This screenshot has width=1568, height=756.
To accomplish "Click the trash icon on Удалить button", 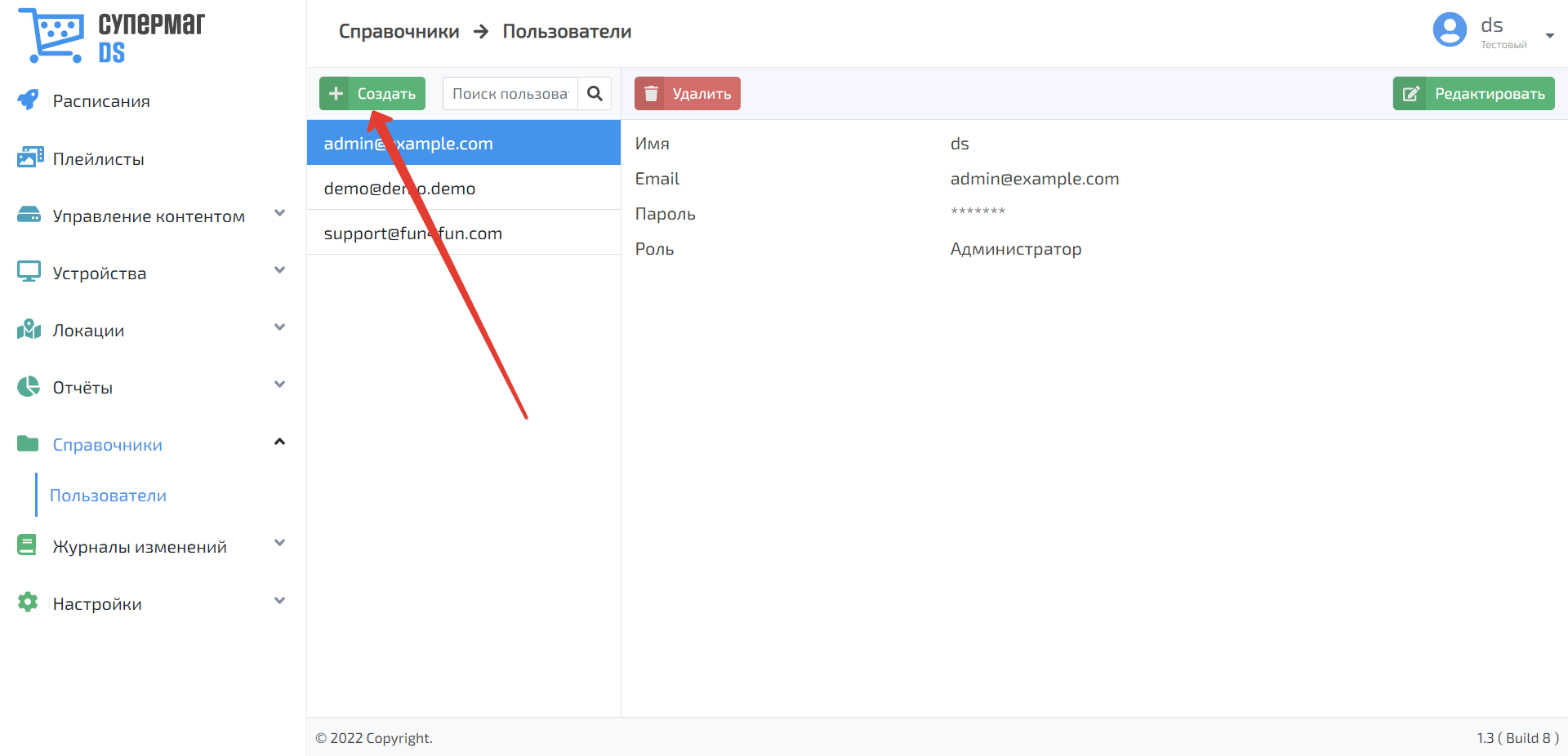I will coord(651,94).
